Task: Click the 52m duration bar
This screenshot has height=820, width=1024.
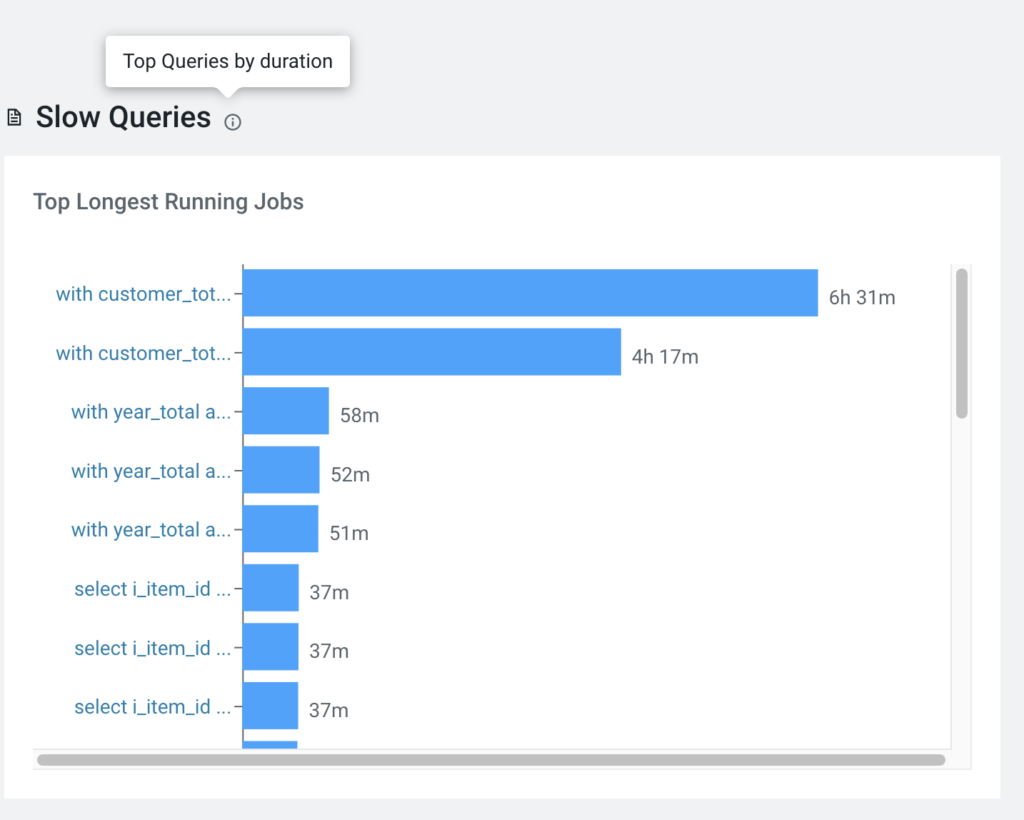Action: (281, 470)
